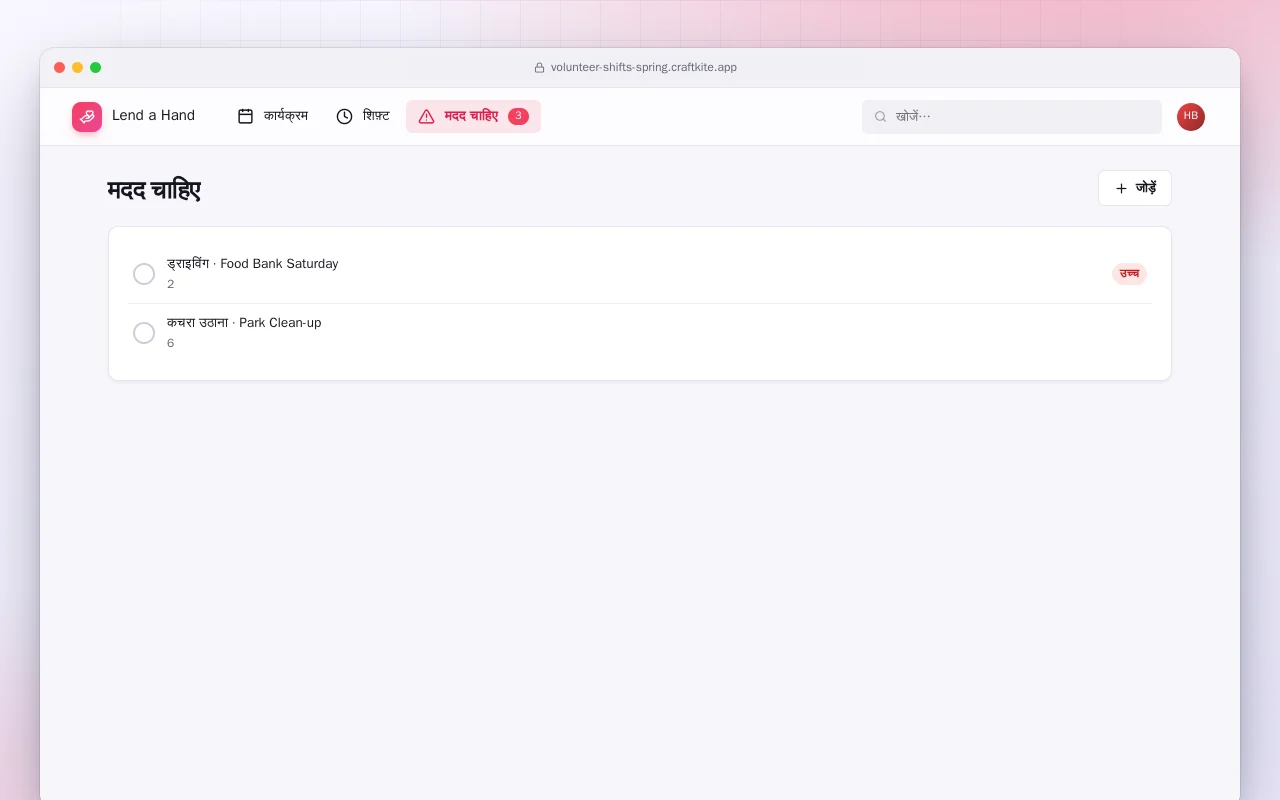Mark ड्राइविंग Food Bank Saturday as done
The width and height of the screenshot is (1280, 800).
point(144,274)
